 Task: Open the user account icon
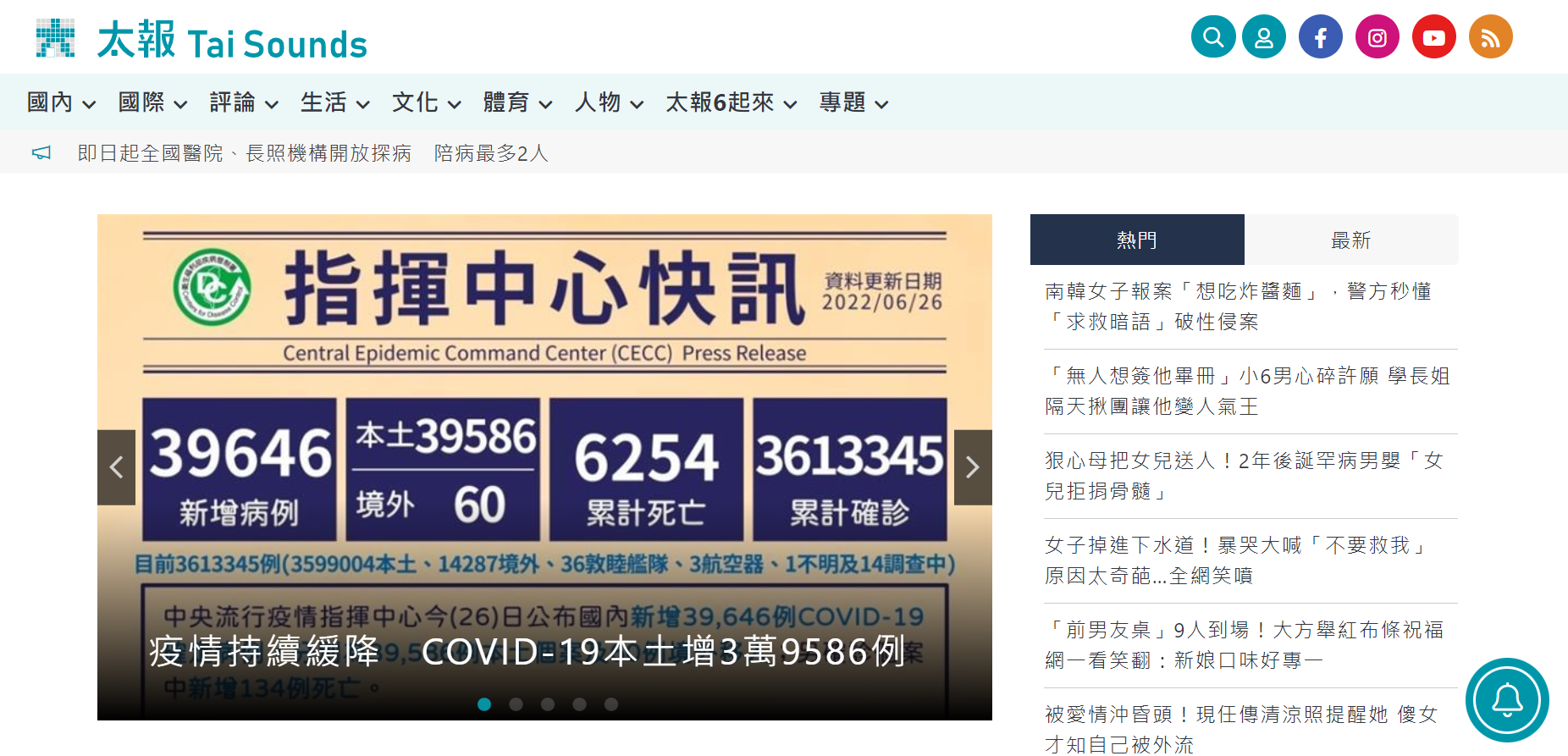point(1264,36)
